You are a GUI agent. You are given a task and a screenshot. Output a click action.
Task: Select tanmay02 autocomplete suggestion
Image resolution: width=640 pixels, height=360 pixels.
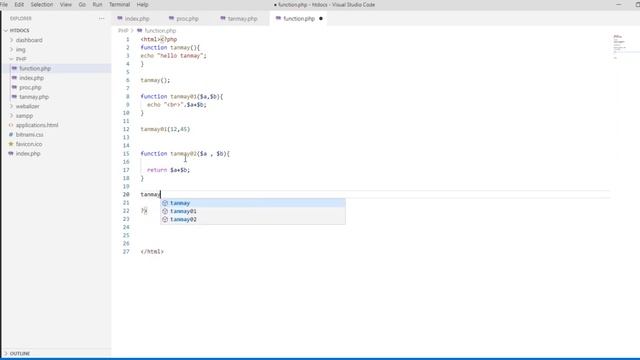click(x=253, y=219)
